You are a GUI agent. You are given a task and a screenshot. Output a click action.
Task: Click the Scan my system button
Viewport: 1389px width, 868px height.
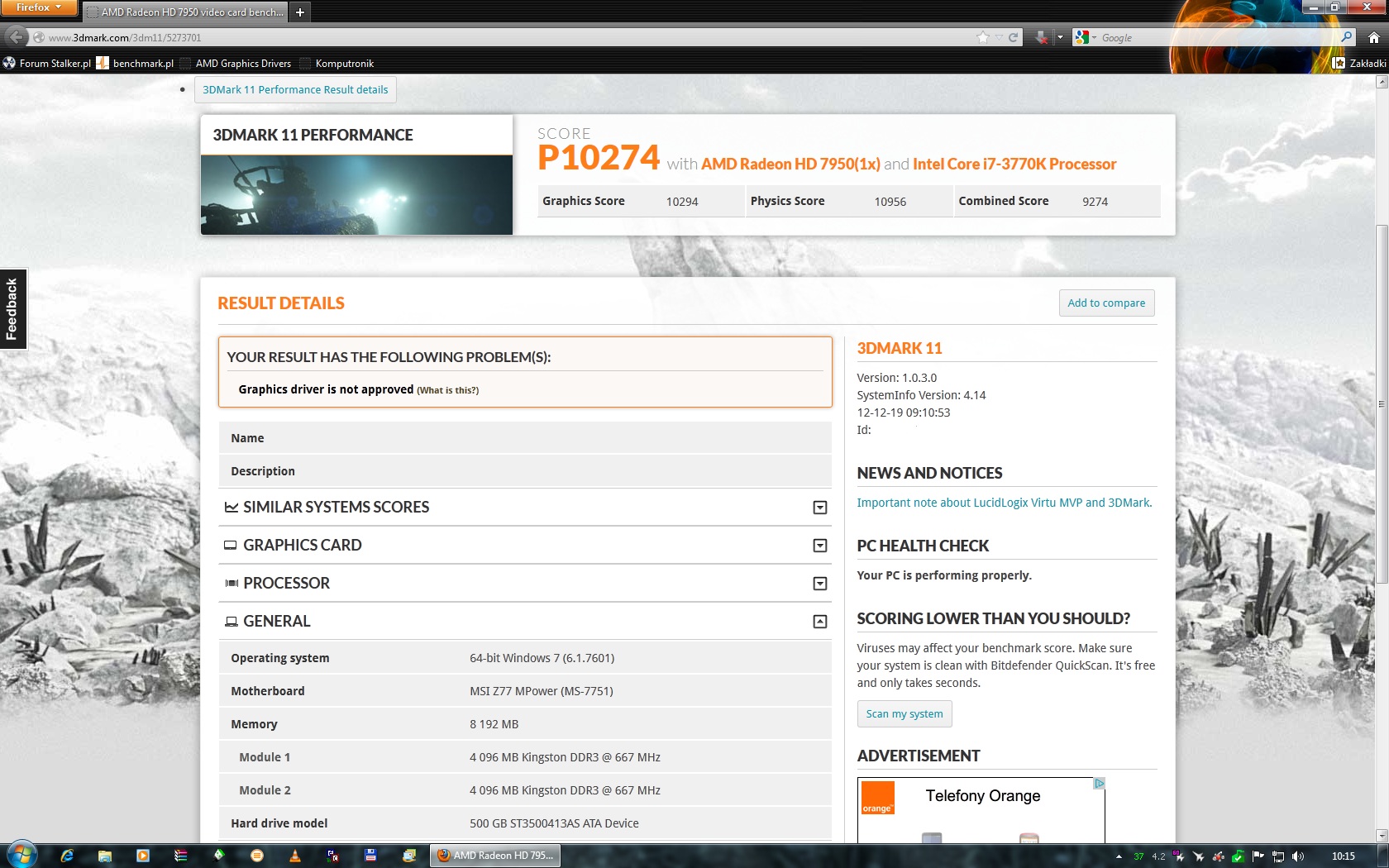905,713
